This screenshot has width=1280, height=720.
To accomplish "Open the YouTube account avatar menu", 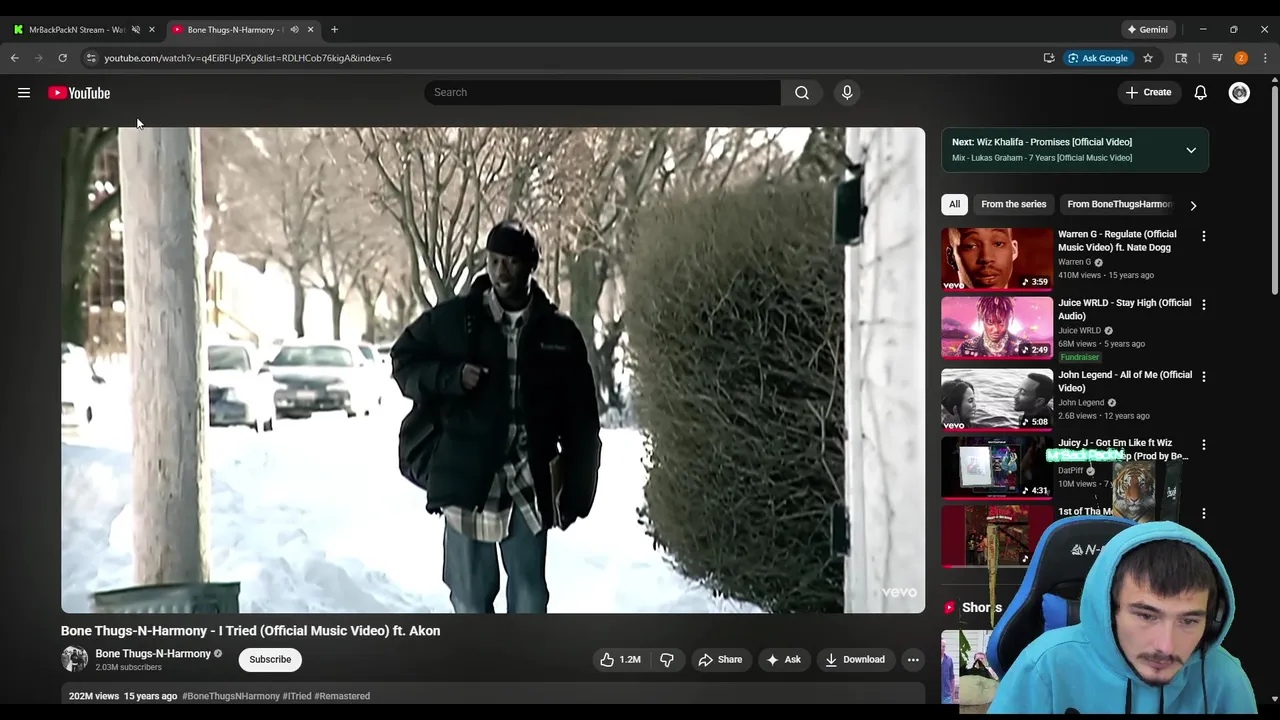I will point(1239,93).
